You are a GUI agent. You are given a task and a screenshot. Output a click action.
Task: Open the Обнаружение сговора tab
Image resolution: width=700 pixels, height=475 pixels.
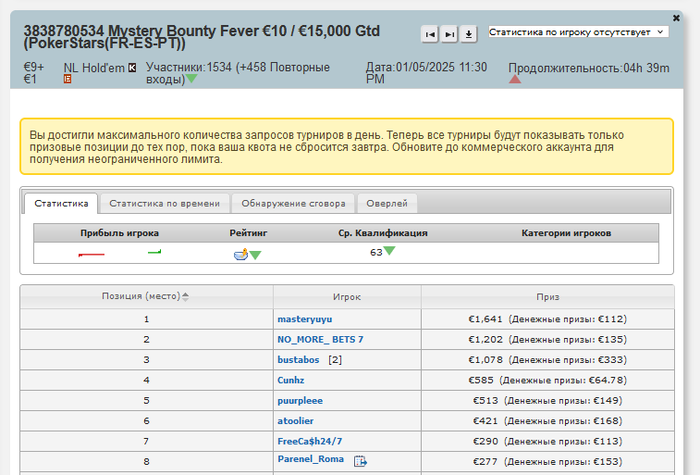(293, 204)
